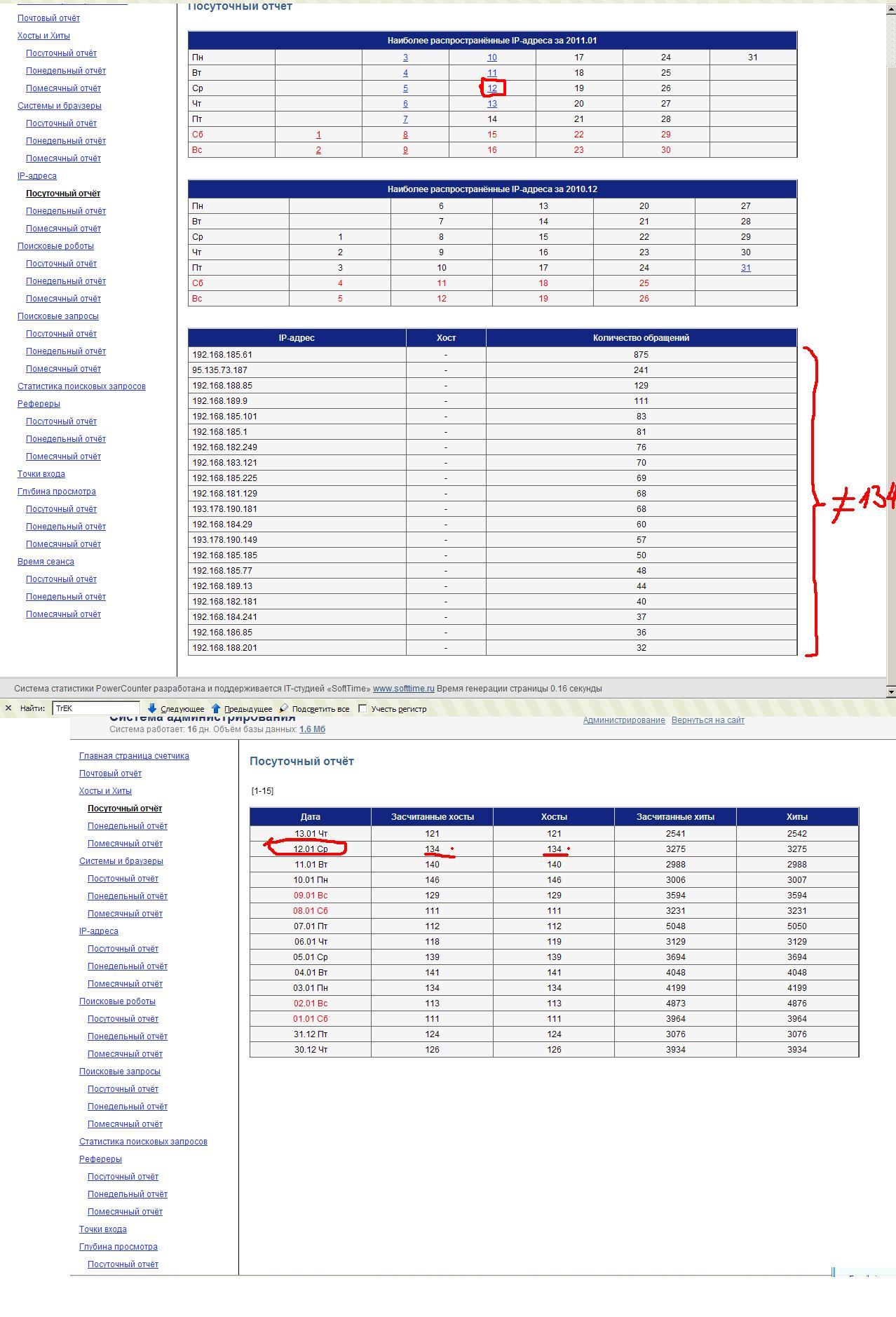The height and width of the screenshot is (1317, 896).
Task: Click the Предыдущее find-previous arrow button
Action: click(x=241, y=708)
